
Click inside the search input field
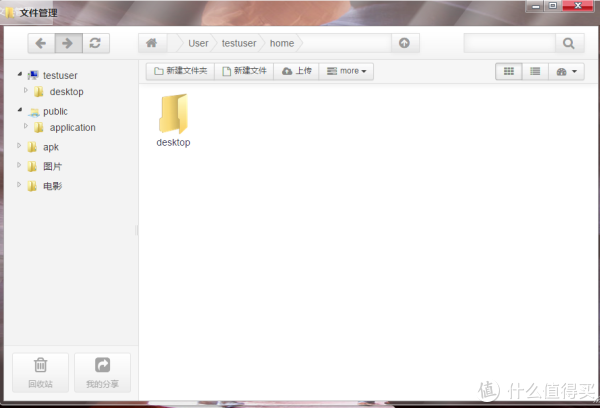pos(509,43)
